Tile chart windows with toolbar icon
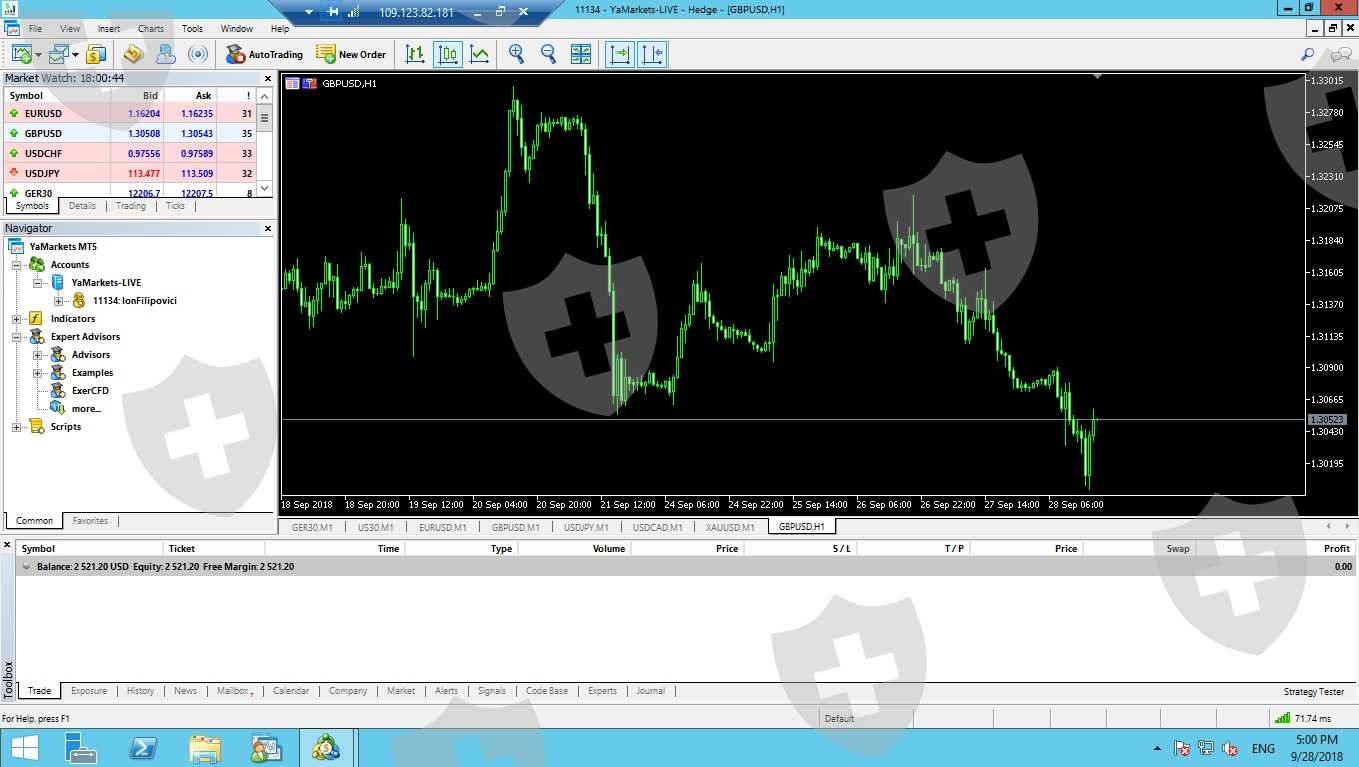The height and width of the screenshot is (767, 1359). point(580,54)
